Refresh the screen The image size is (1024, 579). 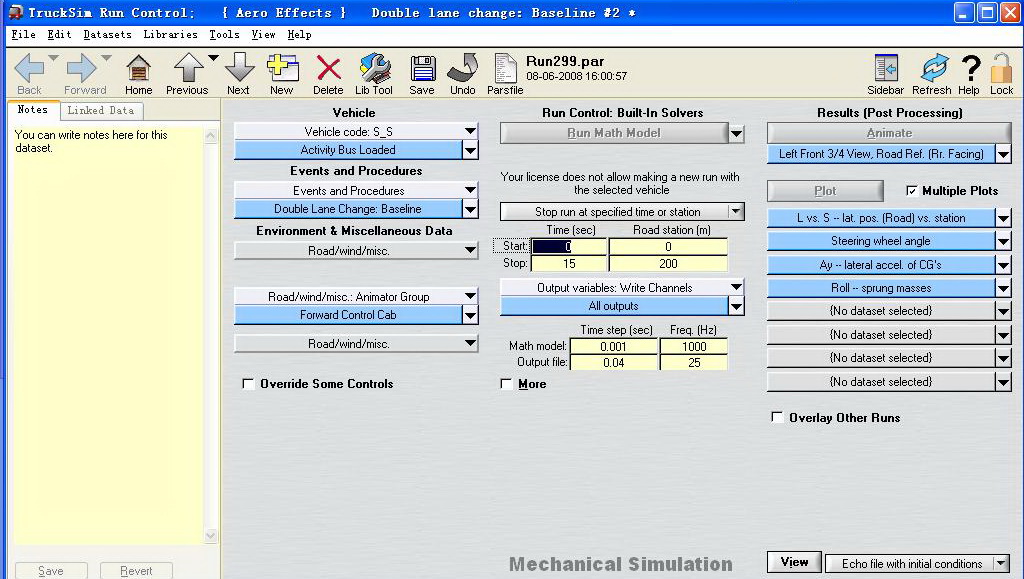click(x=934, y=68)
